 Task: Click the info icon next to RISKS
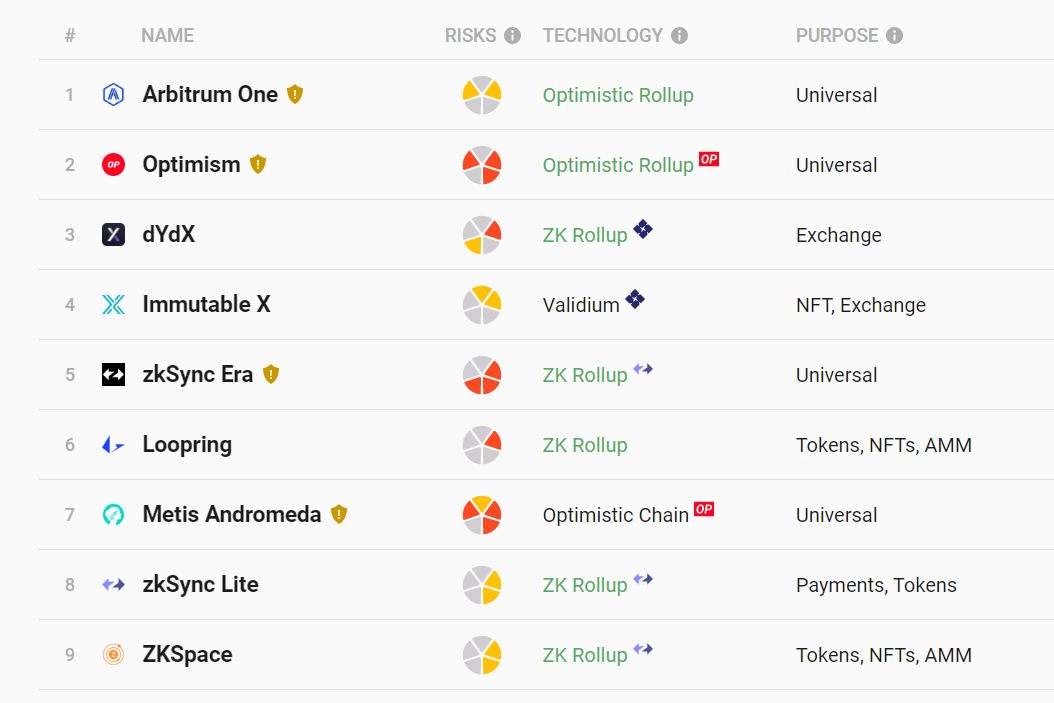pos(512,36)
